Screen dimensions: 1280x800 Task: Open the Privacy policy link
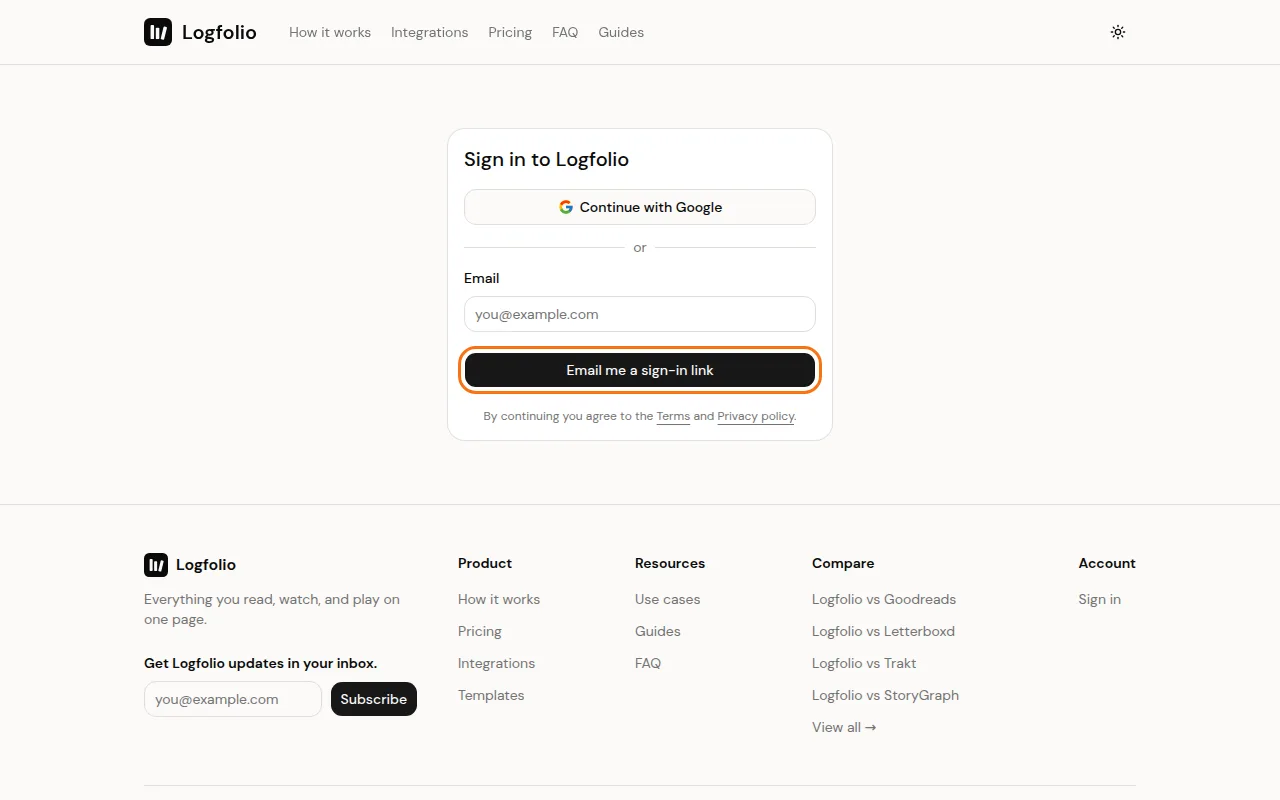click(755, 416)
